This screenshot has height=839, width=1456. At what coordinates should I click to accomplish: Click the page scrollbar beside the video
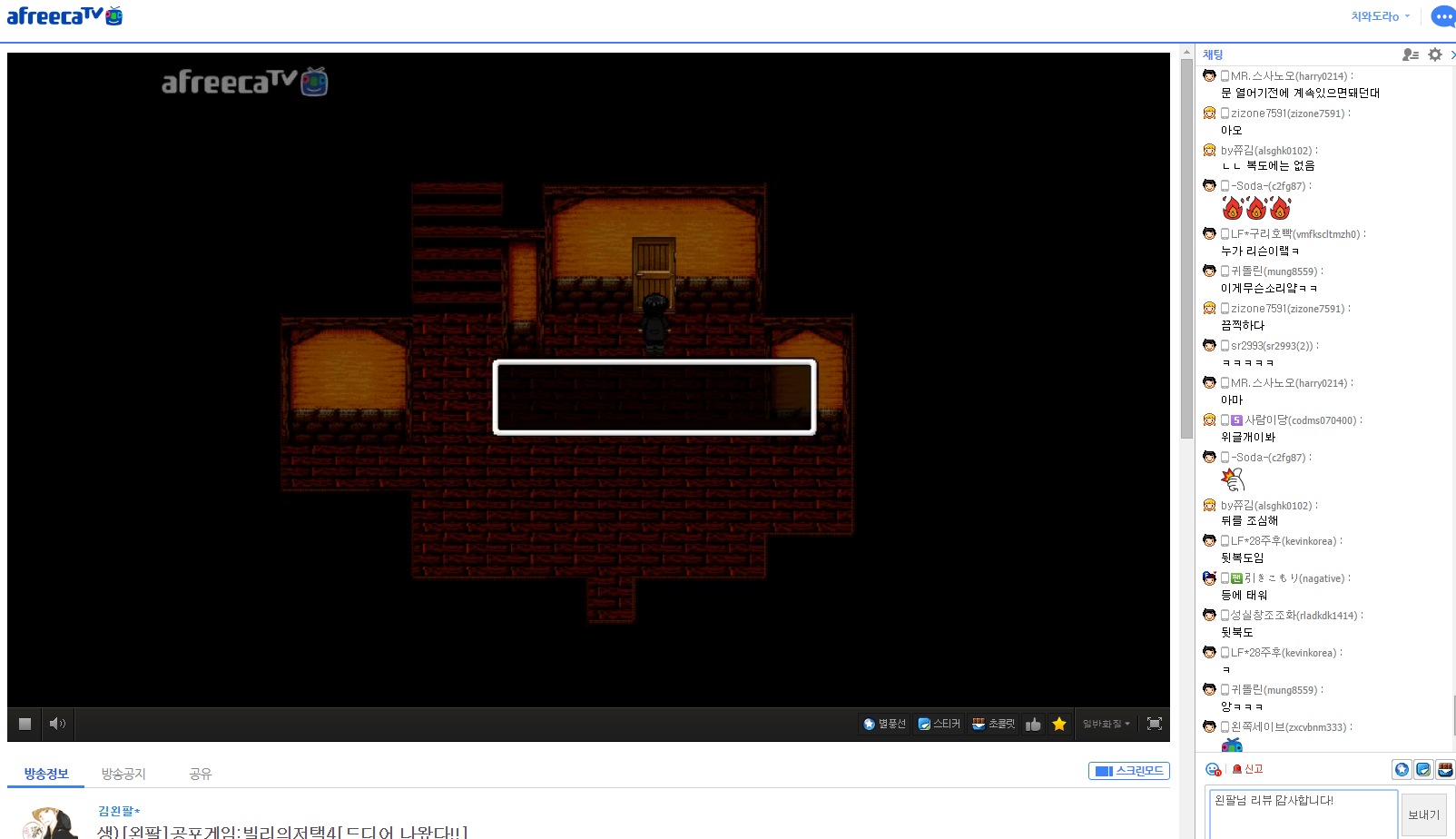click(1186, 249)
